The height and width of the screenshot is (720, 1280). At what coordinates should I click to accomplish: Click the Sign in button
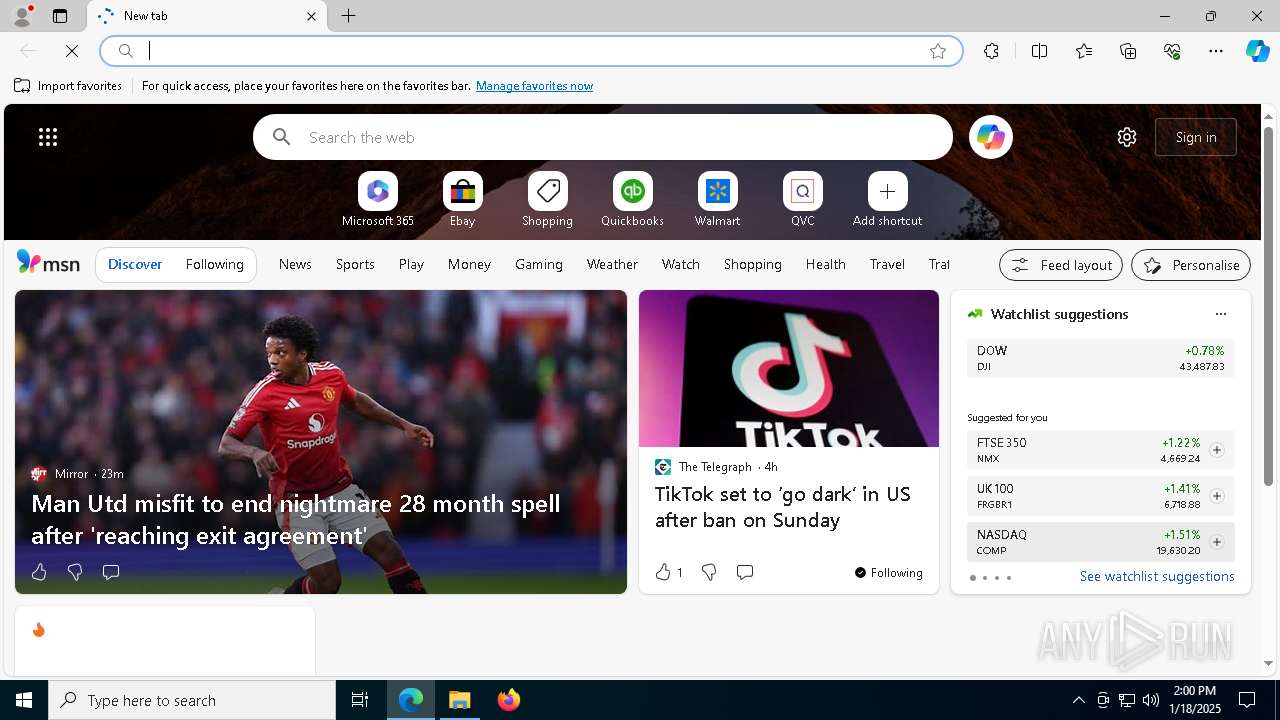coord(1196,137)
